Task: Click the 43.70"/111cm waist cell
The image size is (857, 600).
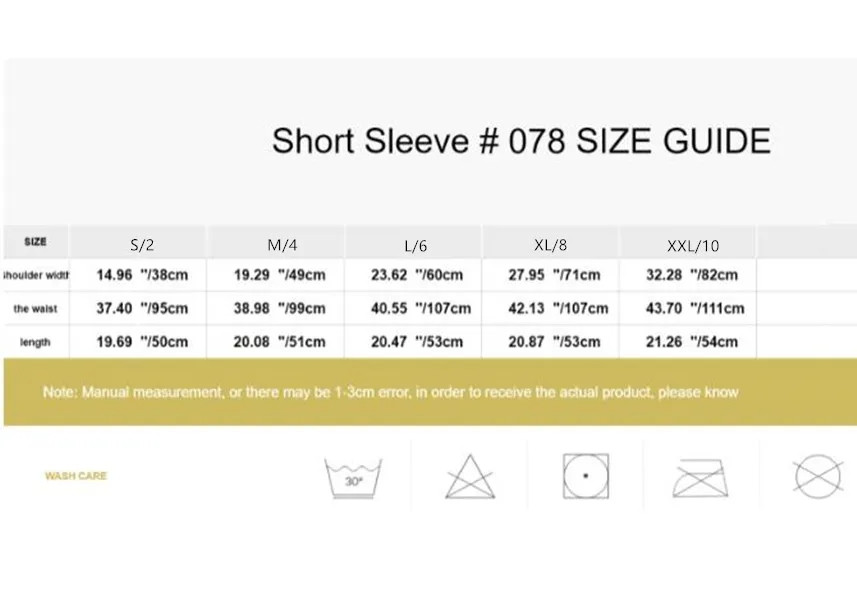Action: coord(691,308)
